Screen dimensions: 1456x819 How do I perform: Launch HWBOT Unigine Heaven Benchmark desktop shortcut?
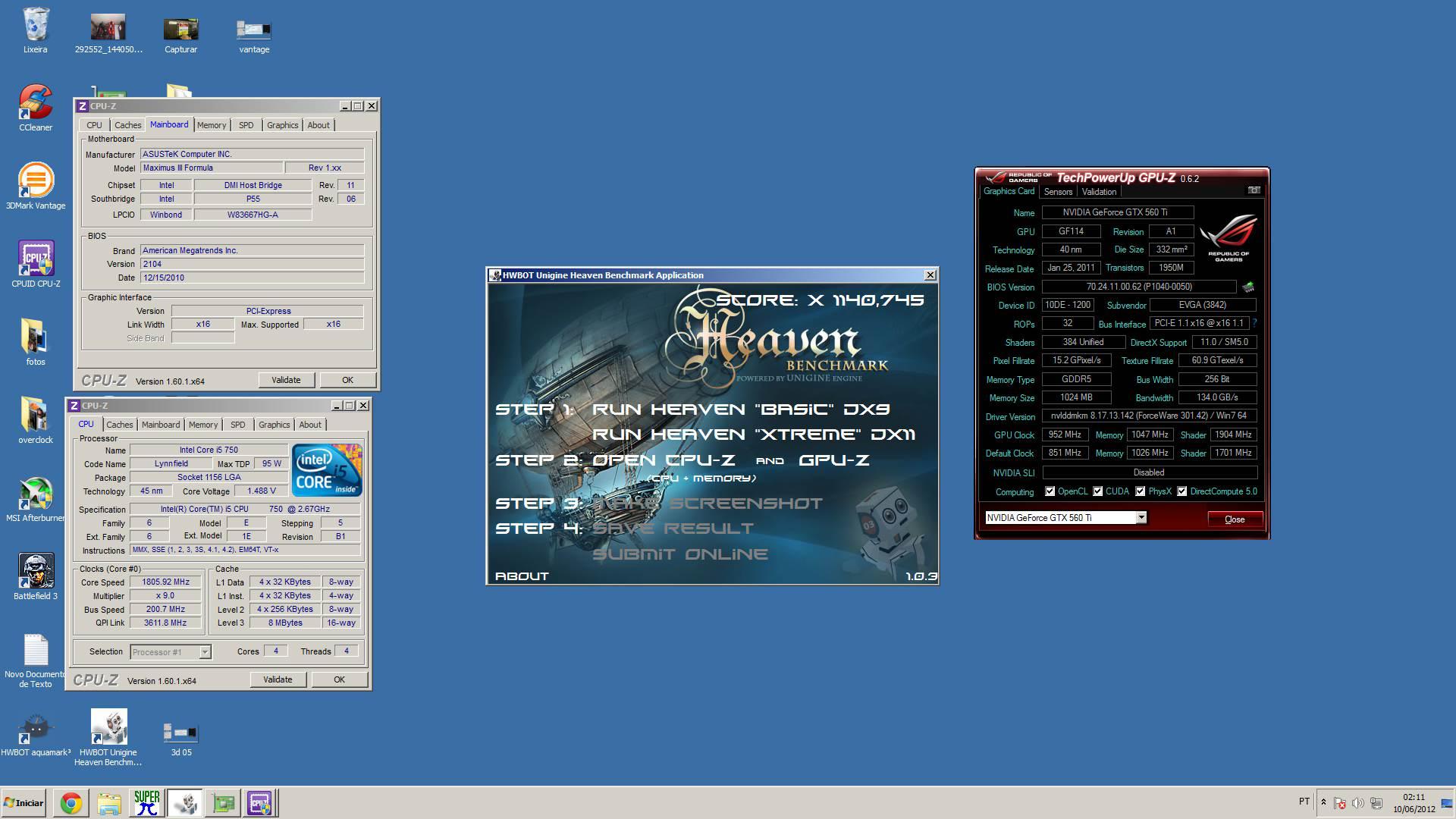[x=108, y=737]
